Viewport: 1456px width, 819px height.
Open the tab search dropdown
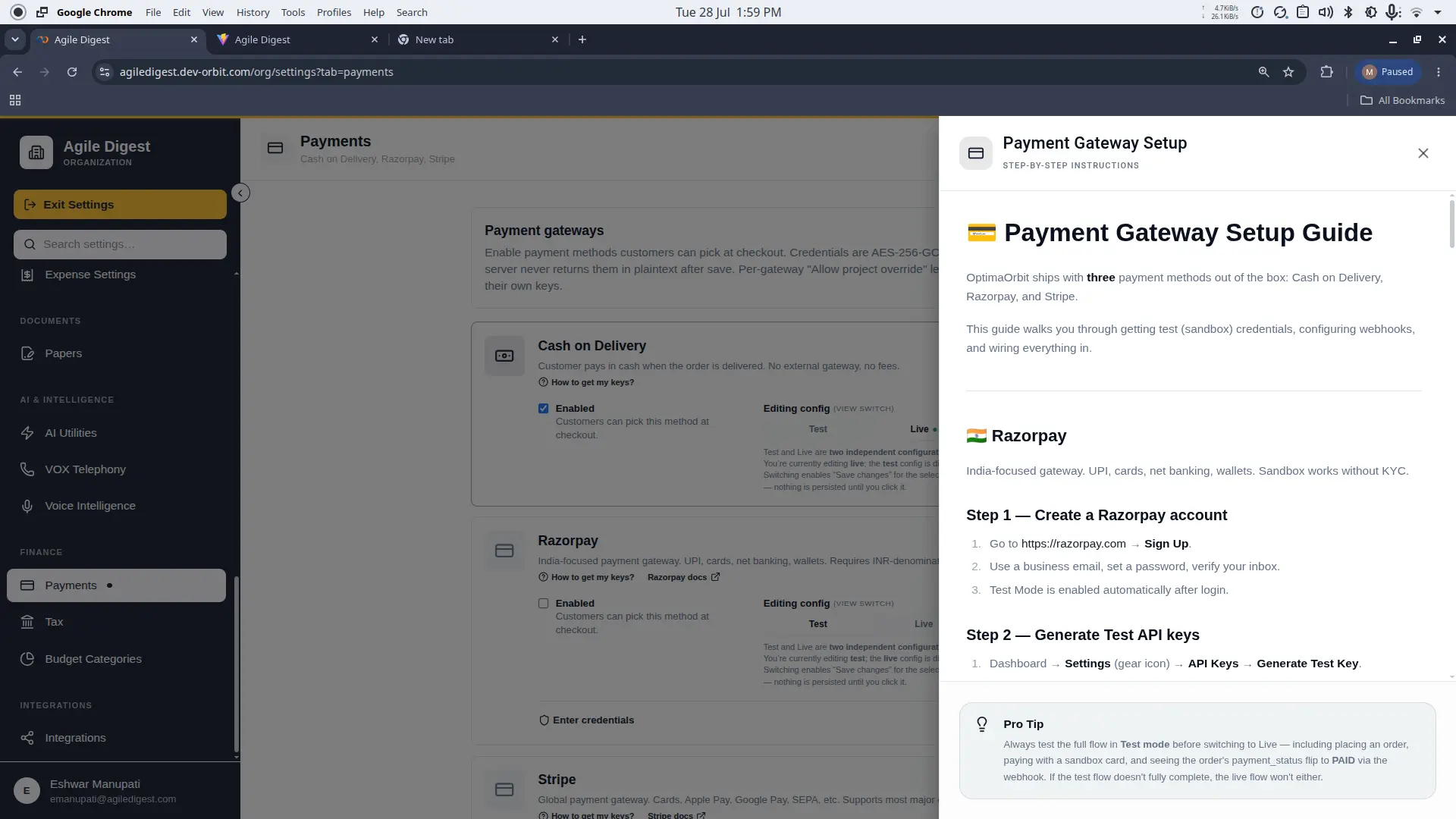coord(15,39)
